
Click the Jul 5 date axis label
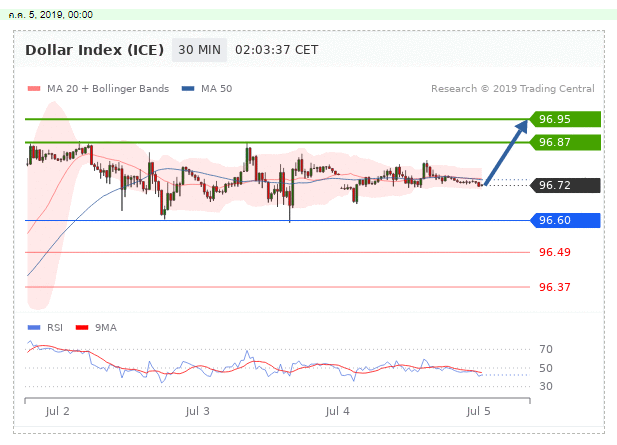(x=478, y=412)
